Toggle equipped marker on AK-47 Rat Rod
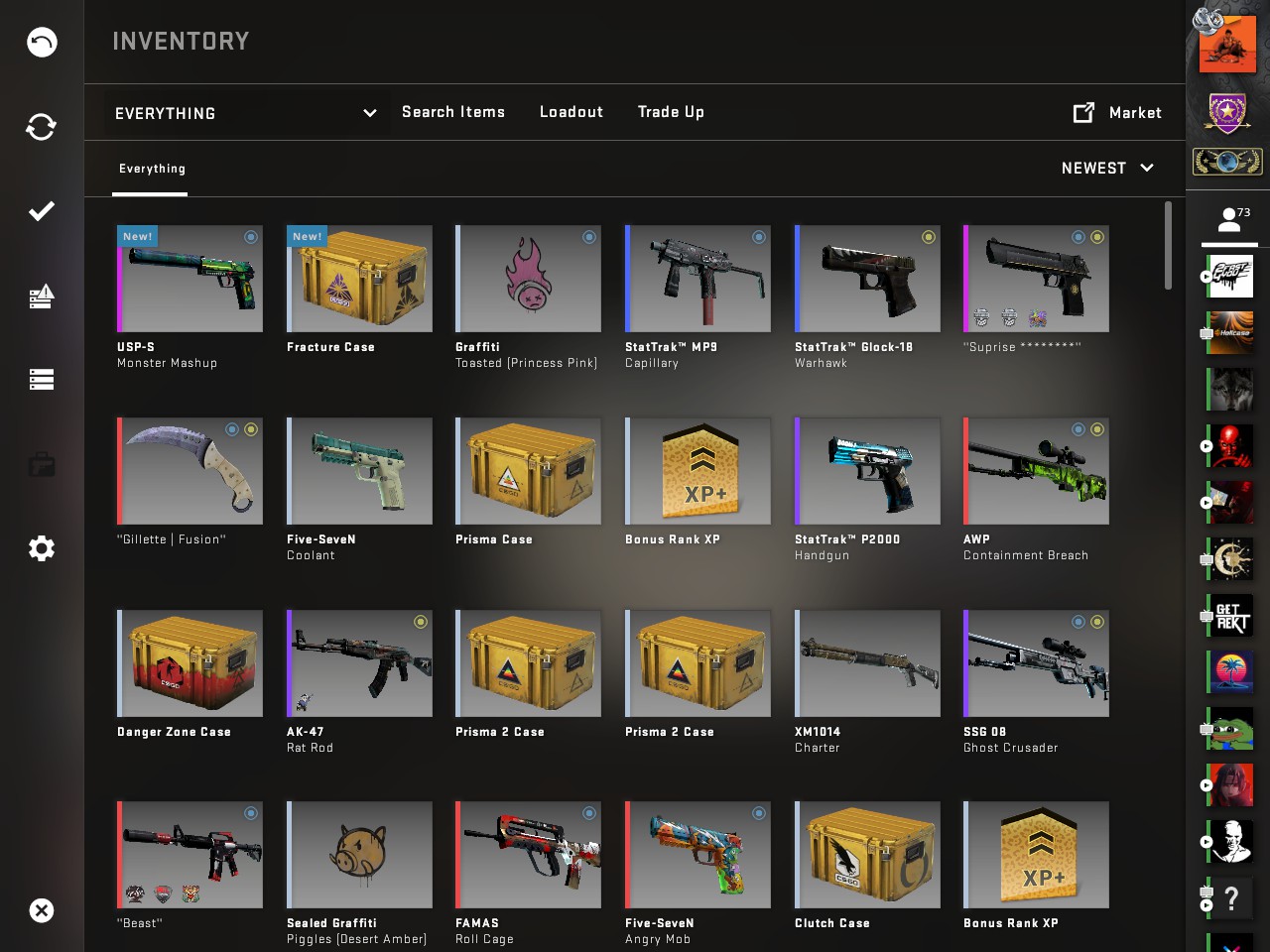Viewport: 1270px width, 952px height. (421, 622)
